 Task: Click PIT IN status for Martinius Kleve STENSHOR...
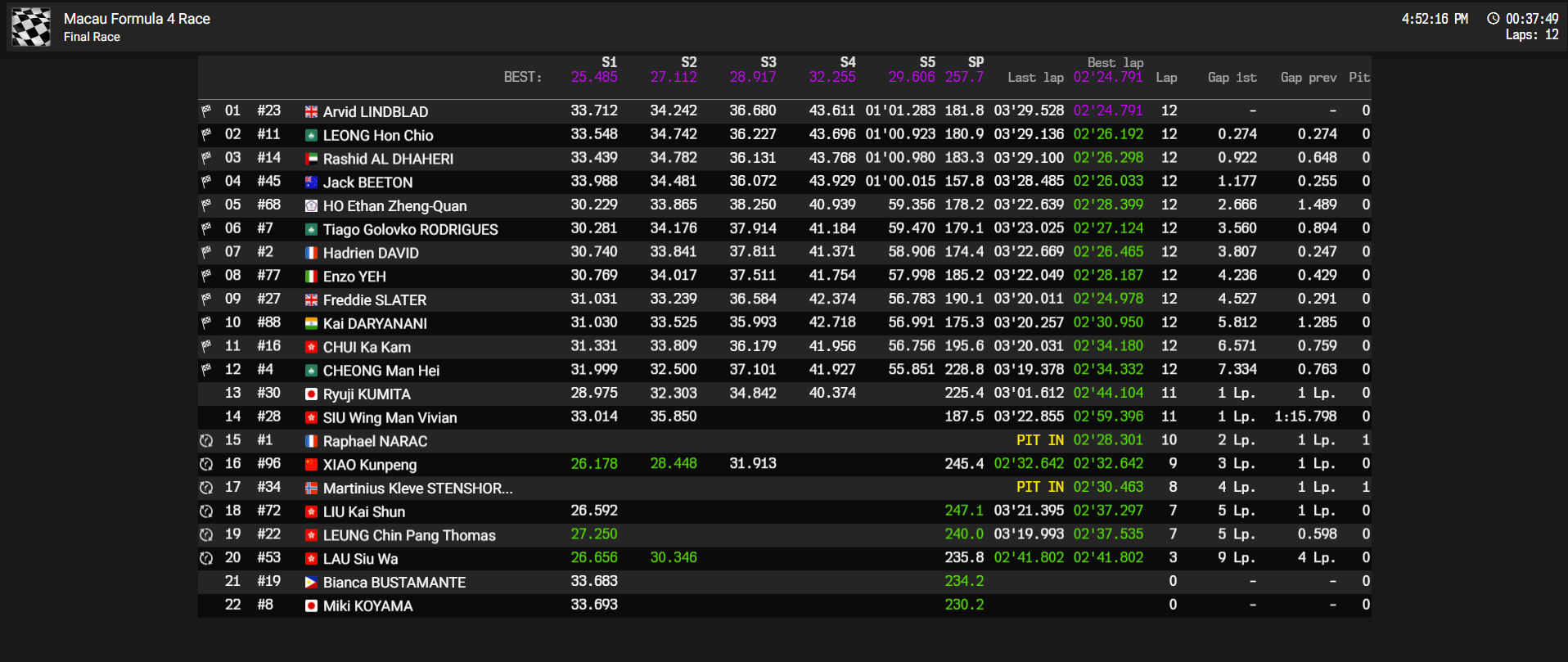click(x=1040, y=488)
